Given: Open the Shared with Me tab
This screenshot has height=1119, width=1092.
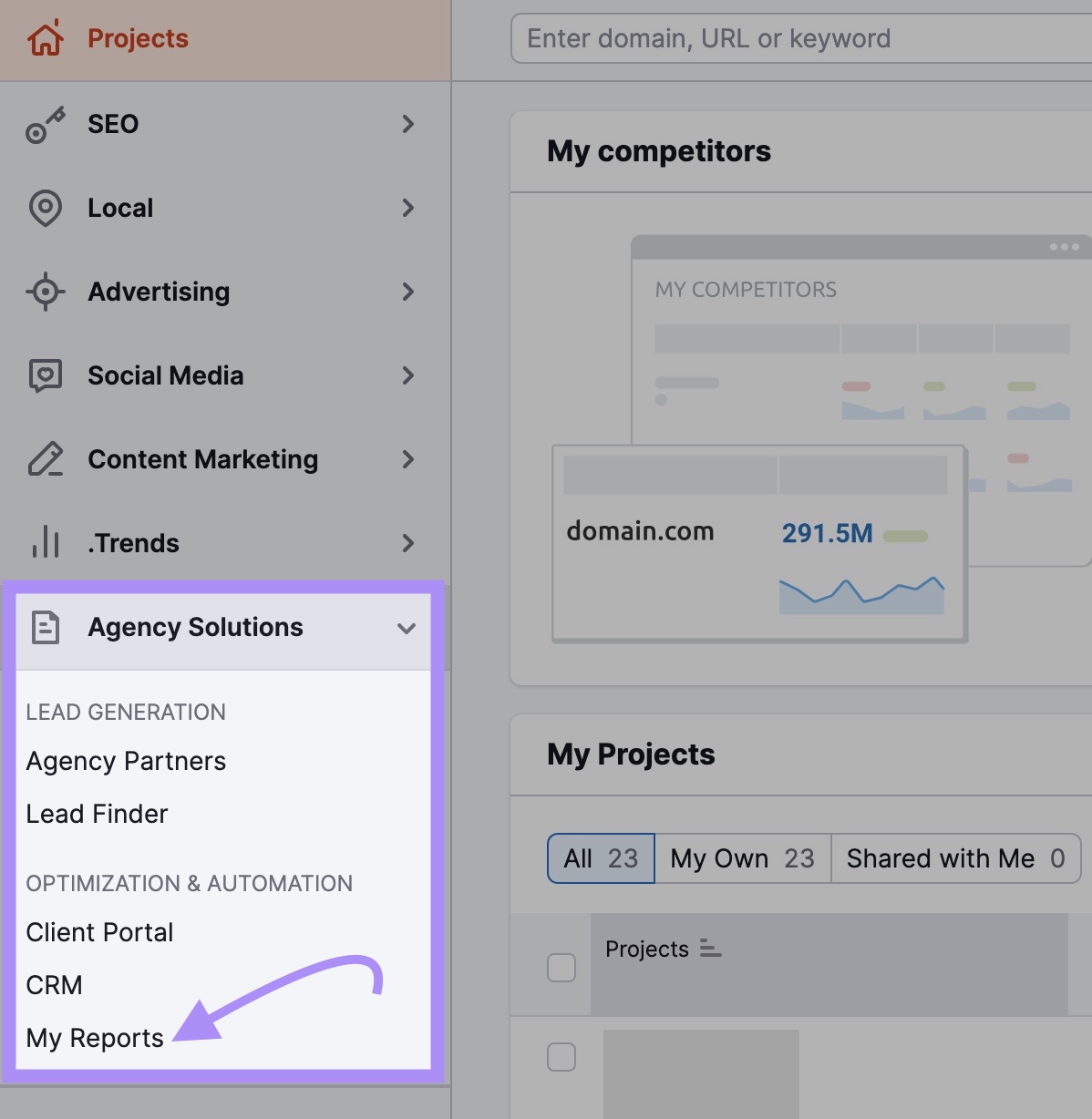Looking at the screenshot, I should 953,857.
